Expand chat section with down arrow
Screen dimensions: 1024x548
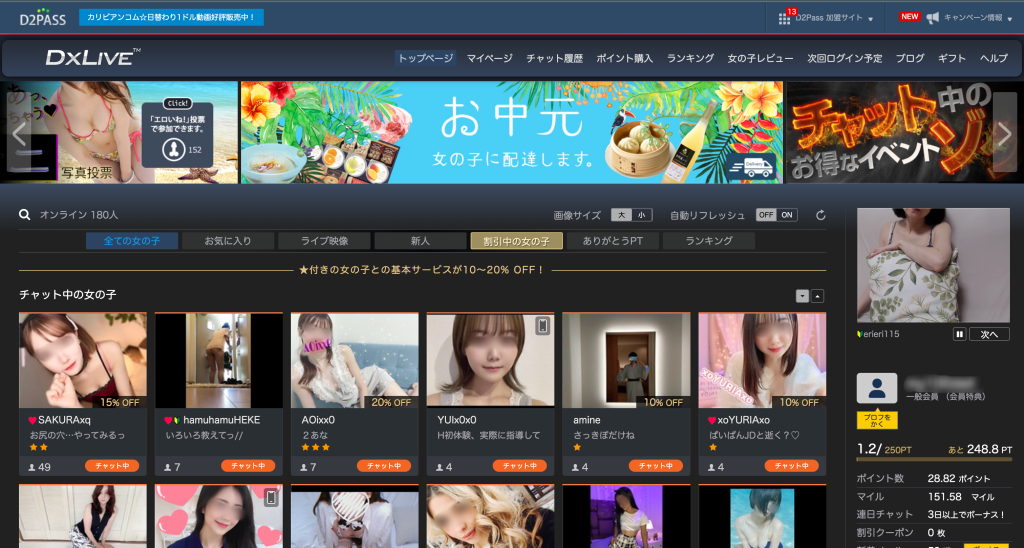point(802,296)
